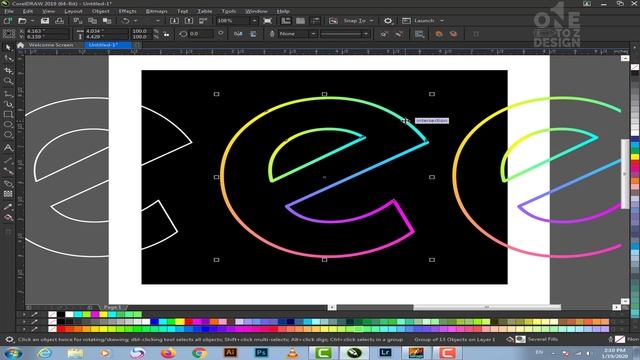Open the Tools menu
Image resolution: width=640 pixels, height=360 pixels.
[229, 11]
